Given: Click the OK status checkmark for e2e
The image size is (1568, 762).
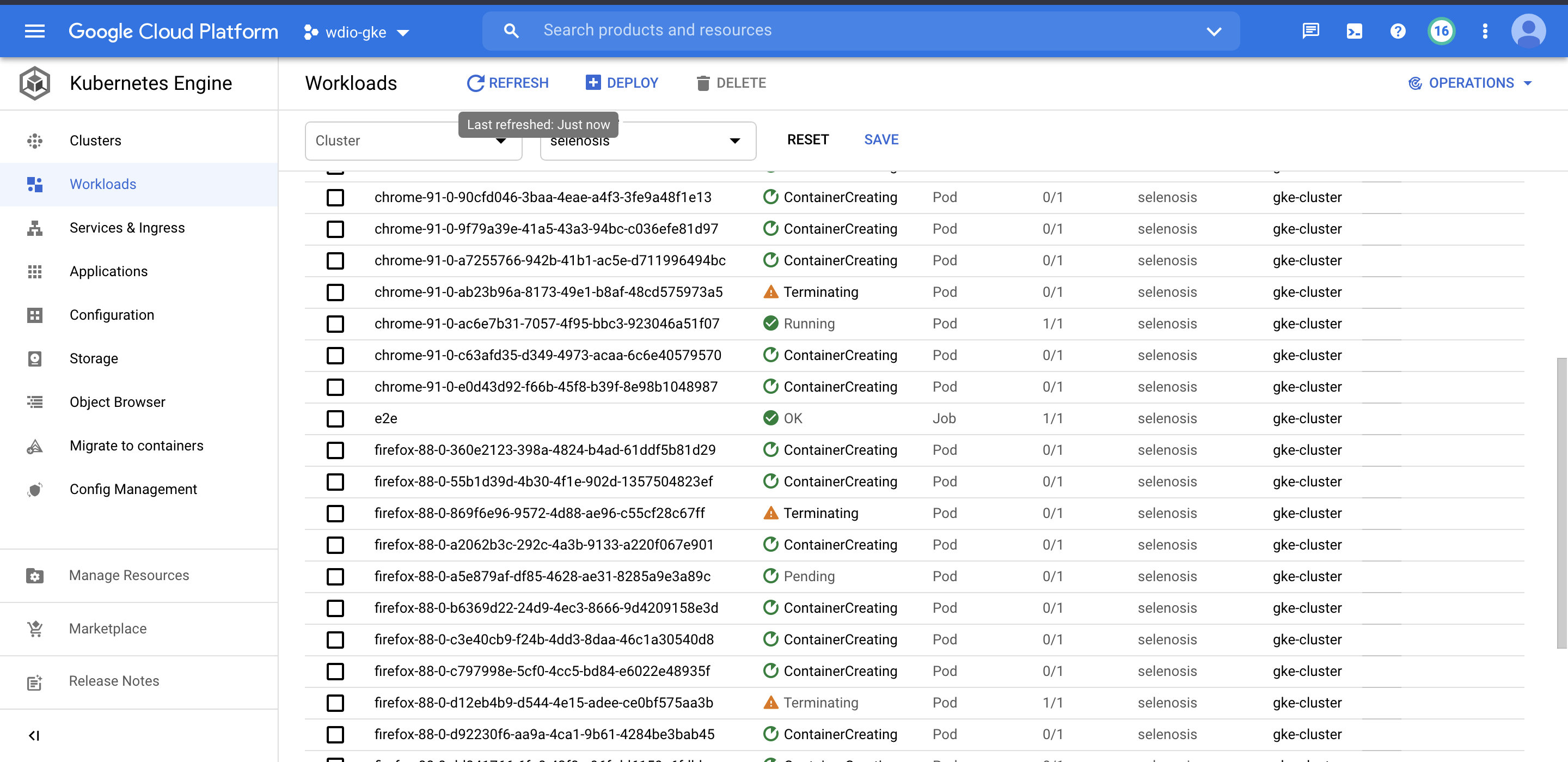Looking at the screenshot, I should point(770,418).
